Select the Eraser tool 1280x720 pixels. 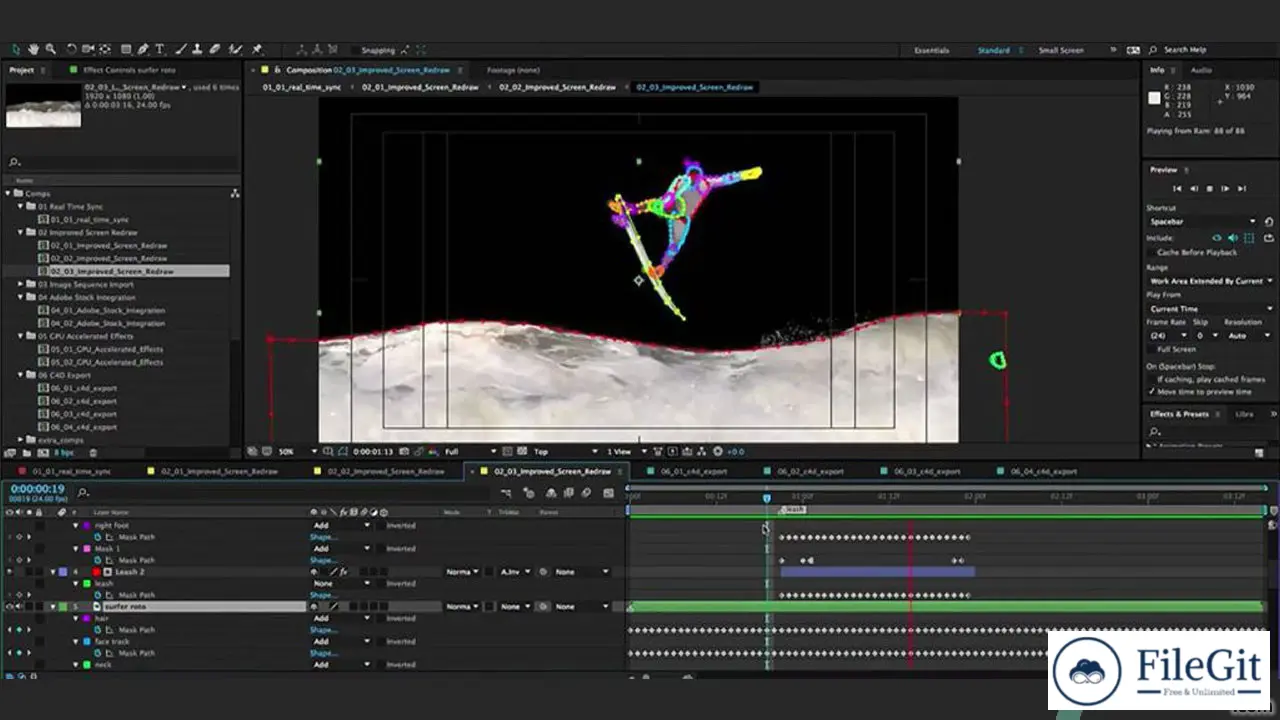pos(215,49)
